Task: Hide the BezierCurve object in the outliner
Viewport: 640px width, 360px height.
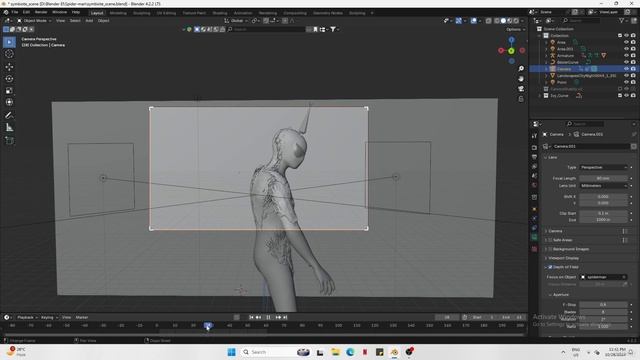Action: click(x=626, y=62)
